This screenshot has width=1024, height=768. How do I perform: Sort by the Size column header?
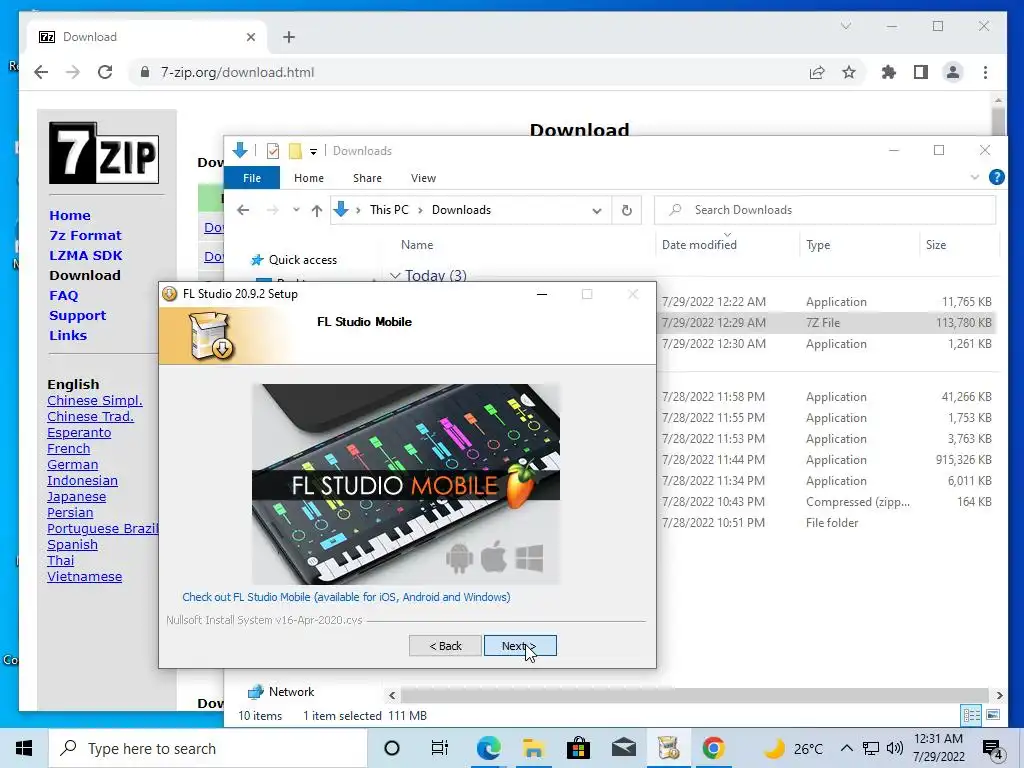click(935, 245)
